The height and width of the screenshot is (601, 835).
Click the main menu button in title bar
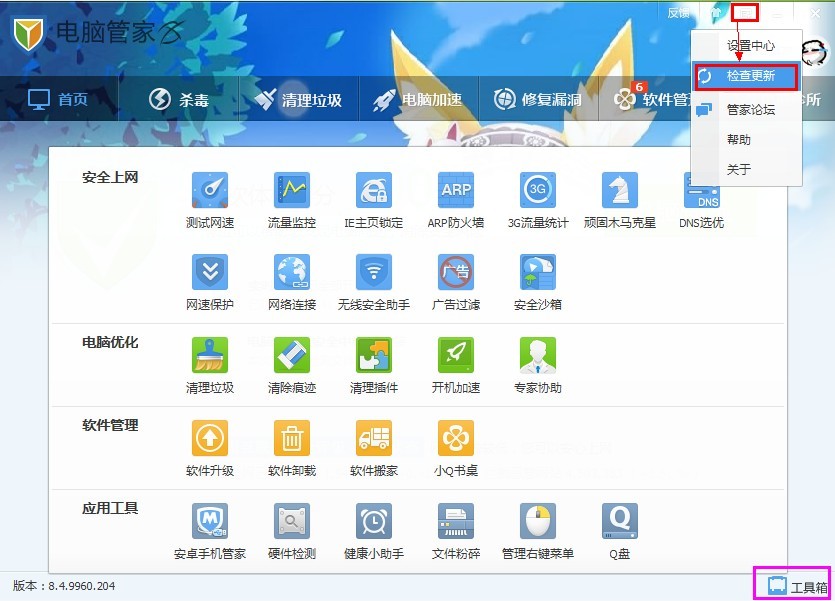point(744,13)
